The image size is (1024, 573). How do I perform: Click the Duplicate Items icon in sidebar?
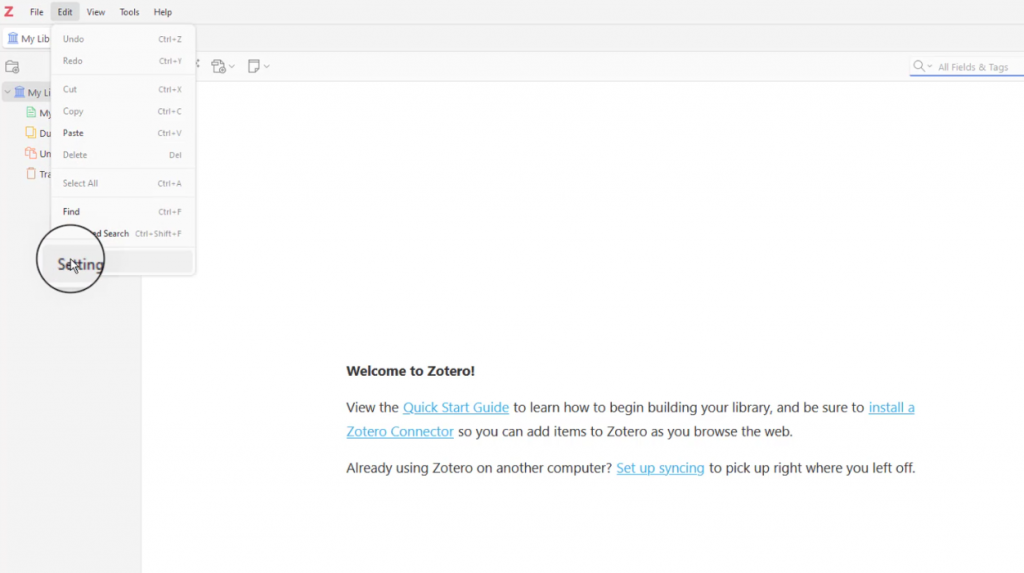(x=31, y=133)
